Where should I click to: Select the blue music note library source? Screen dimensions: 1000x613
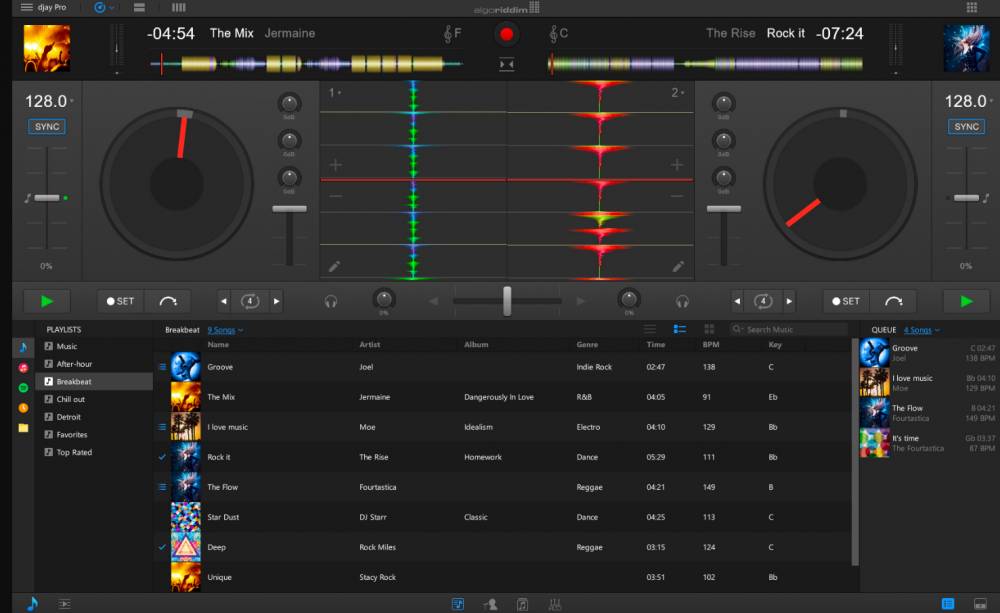coord(24,348)
